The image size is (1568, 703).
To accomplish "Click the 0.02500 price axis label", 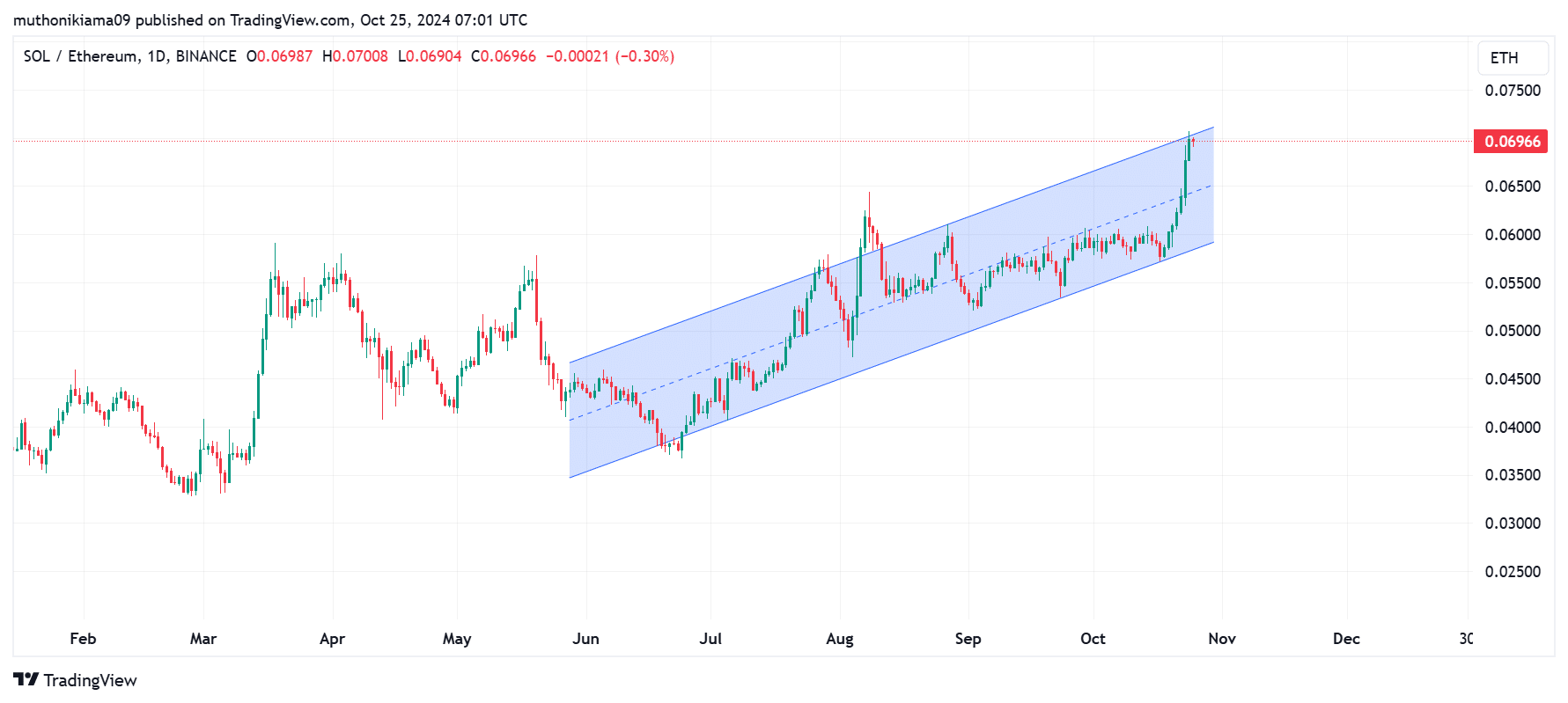I will pos(1513,572).
